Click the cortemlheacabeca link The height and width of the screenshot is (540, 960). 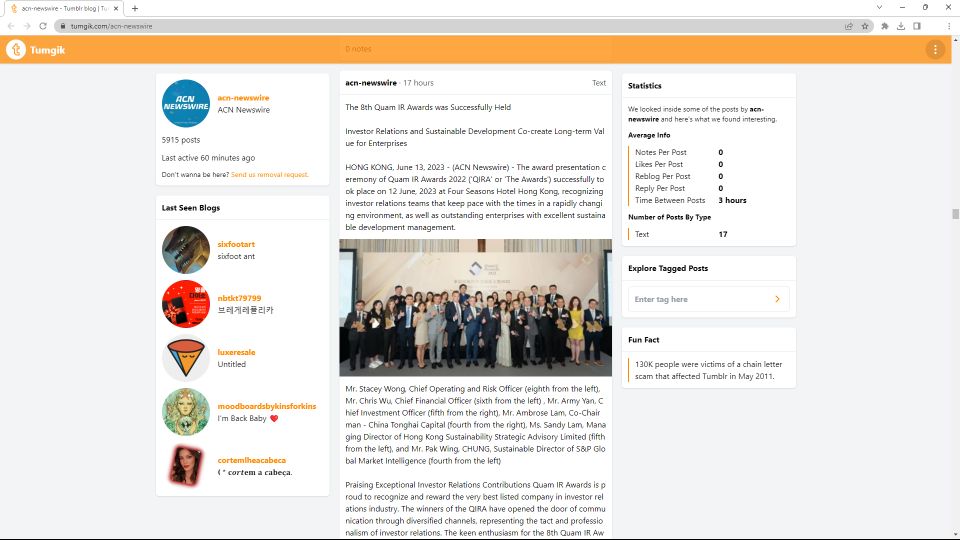(252, 460)
